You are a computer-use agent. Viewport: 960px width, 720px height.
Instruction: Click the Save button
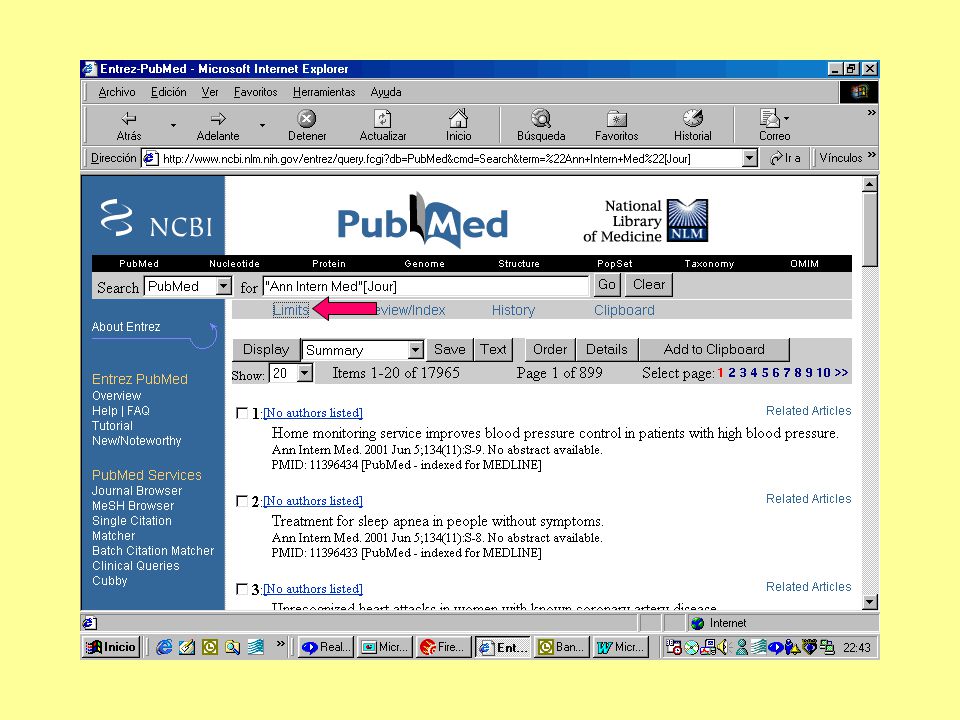coord(449,350)
